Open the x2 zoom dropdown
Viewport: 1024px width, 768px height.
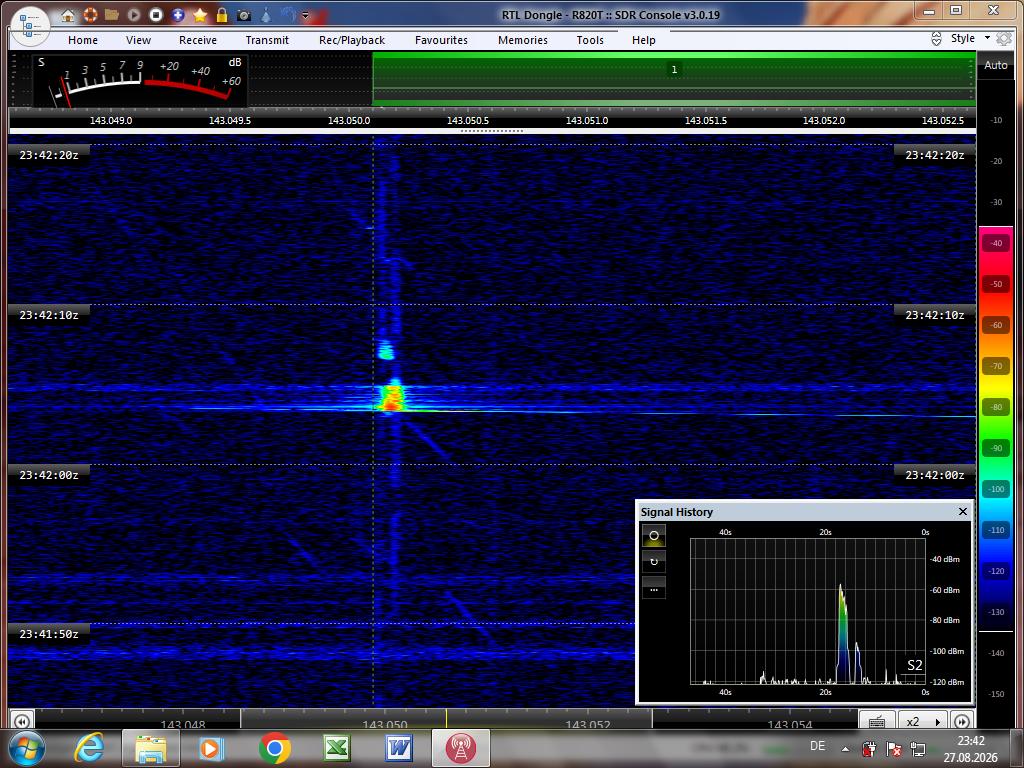[923, 721]
